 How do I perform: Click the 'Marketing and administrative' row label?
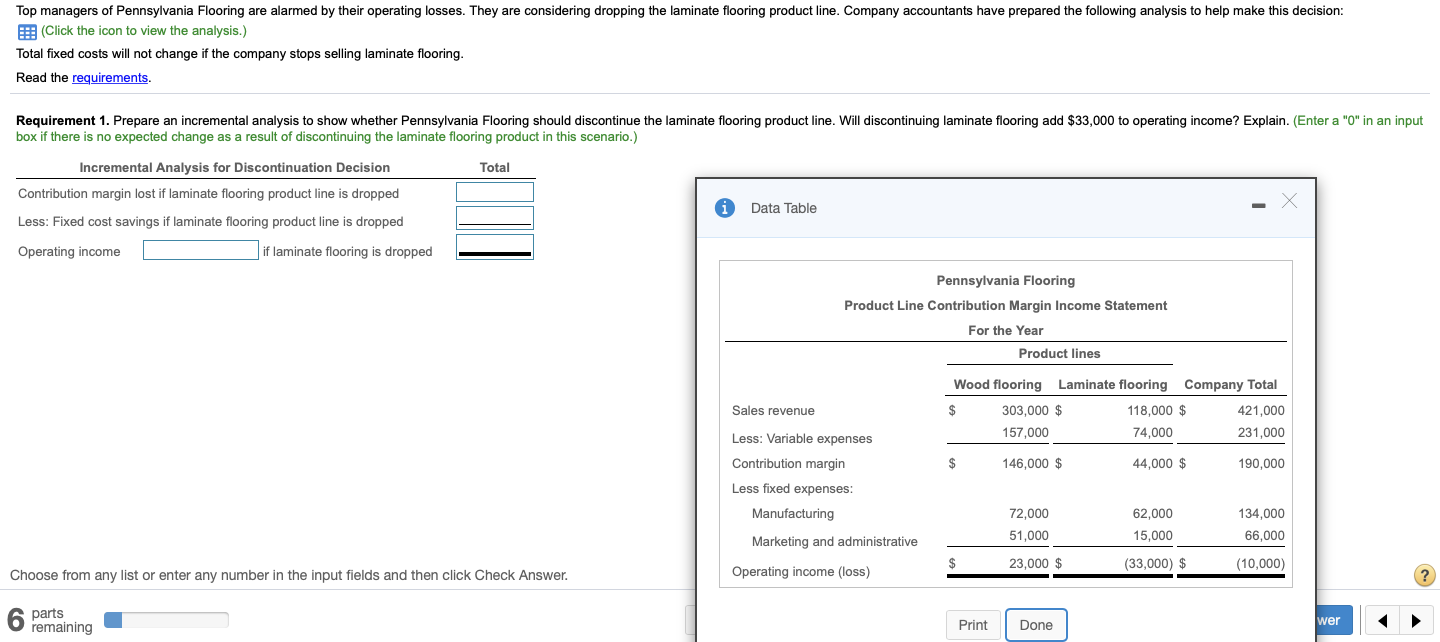coord(835,541)
